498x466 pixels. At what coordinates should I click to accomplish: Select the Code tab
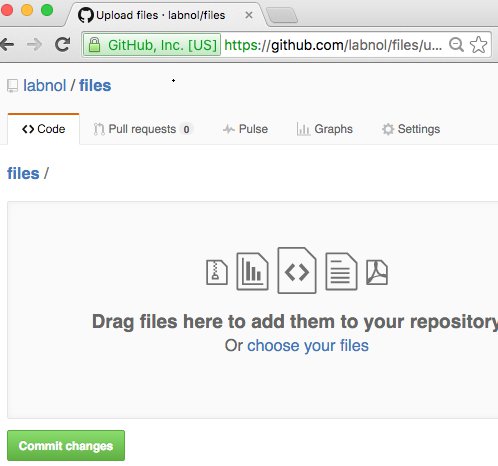click(x=43, y=129)
